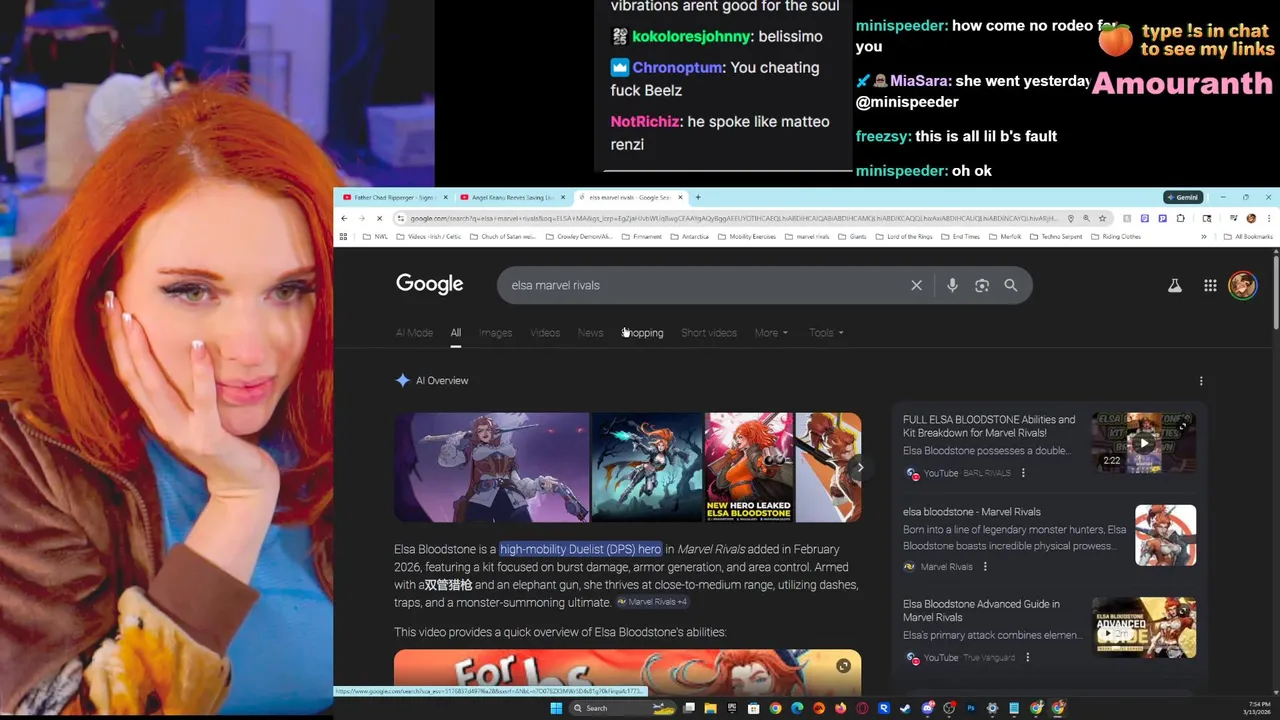Click the magnifier search submit icon
The image size is (1280, 720).
(1011, 285)
